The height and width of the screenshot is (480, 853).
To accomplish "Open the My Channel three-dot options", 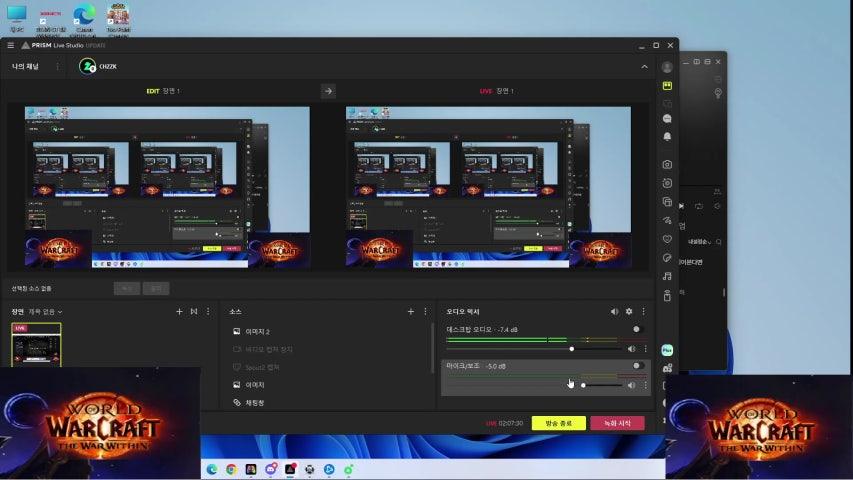I will point(58,66).
